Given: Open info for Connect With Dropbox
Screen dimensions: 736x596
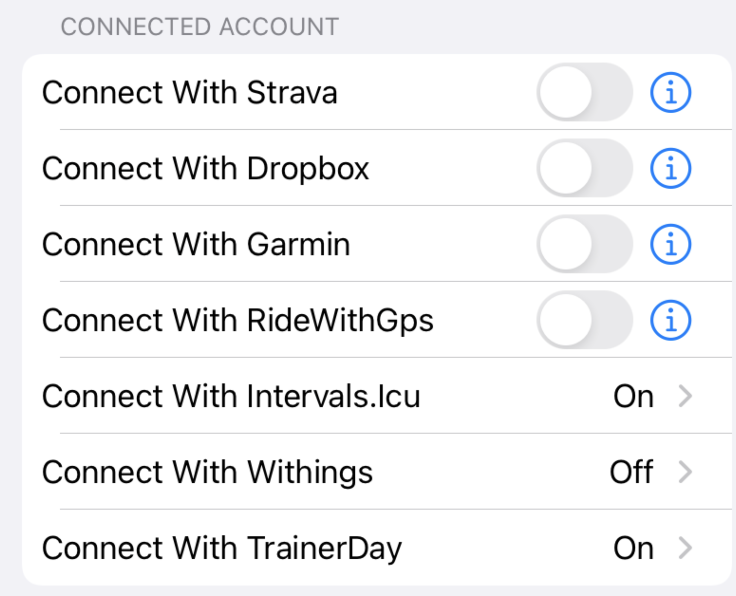Looking at the screenshot, I should tap(670, 168).
